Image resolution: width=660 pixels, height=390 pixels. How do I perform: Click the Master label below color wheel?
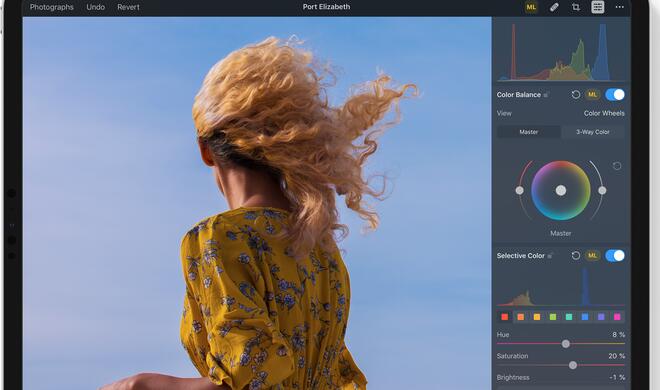[x=561, y=233]
